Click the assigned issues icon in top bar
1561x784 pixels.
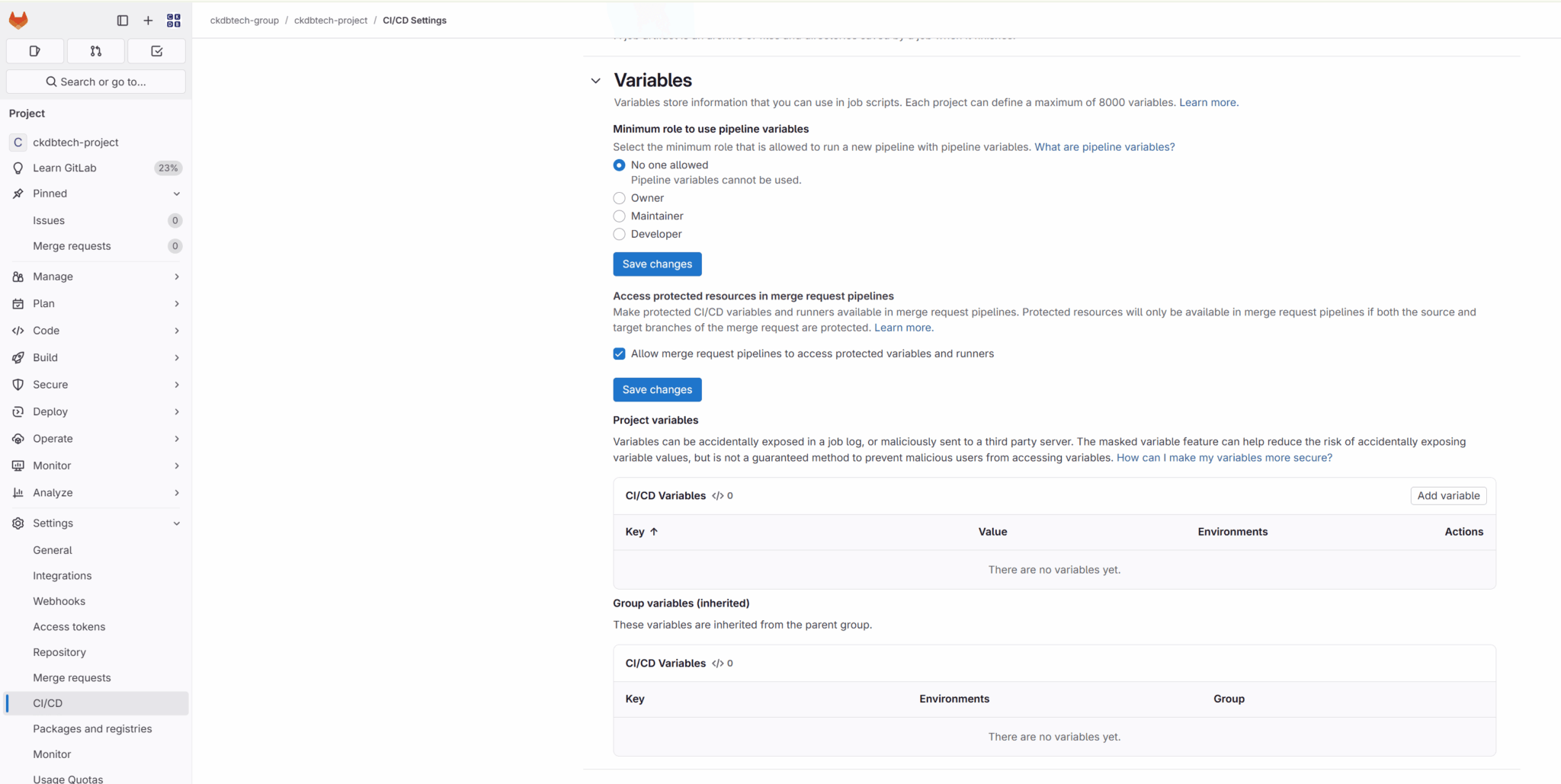[x=34, y=51]
